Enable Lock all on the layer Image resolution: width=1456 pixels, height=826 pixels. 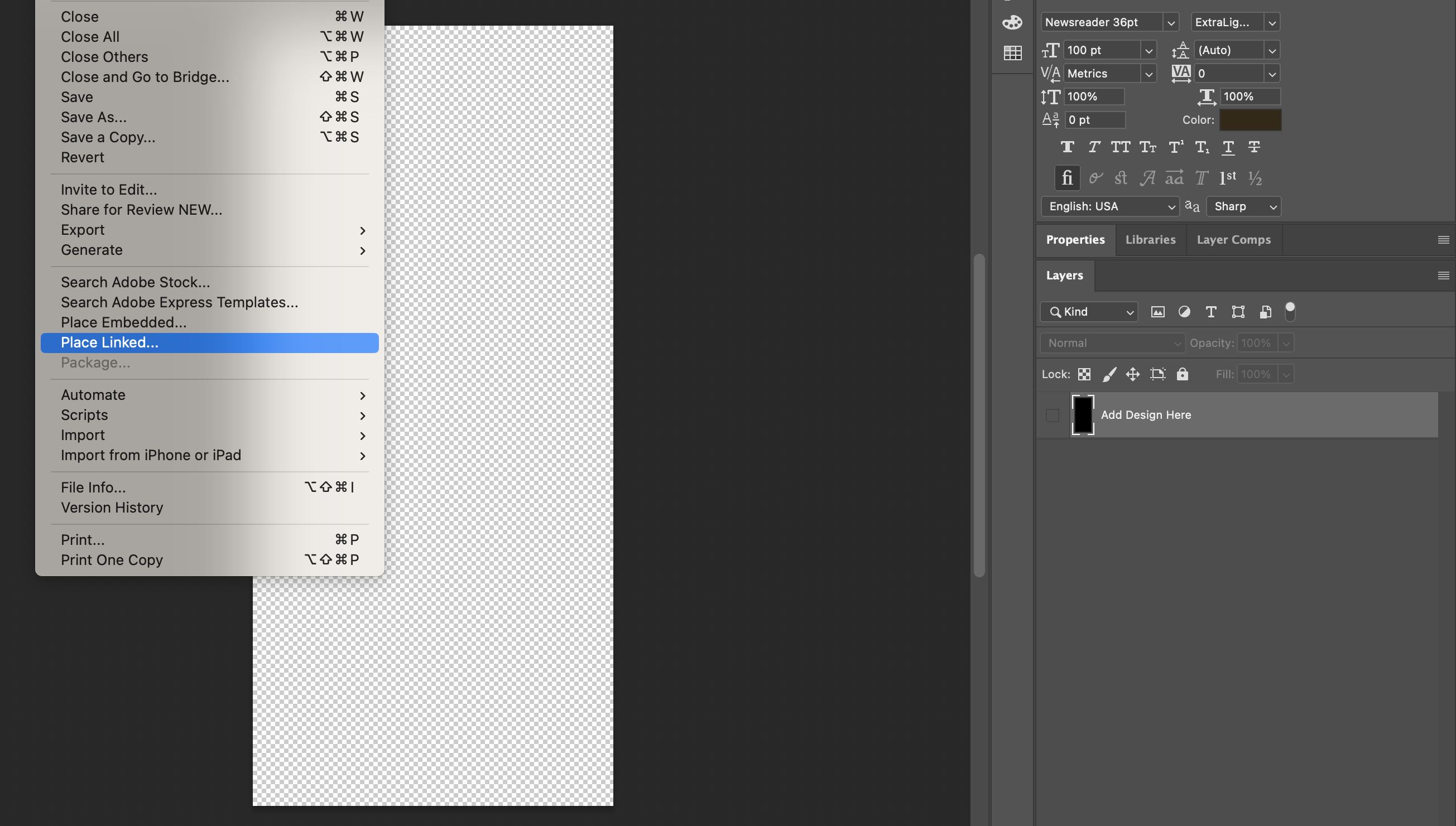[x=1183, y=374]
